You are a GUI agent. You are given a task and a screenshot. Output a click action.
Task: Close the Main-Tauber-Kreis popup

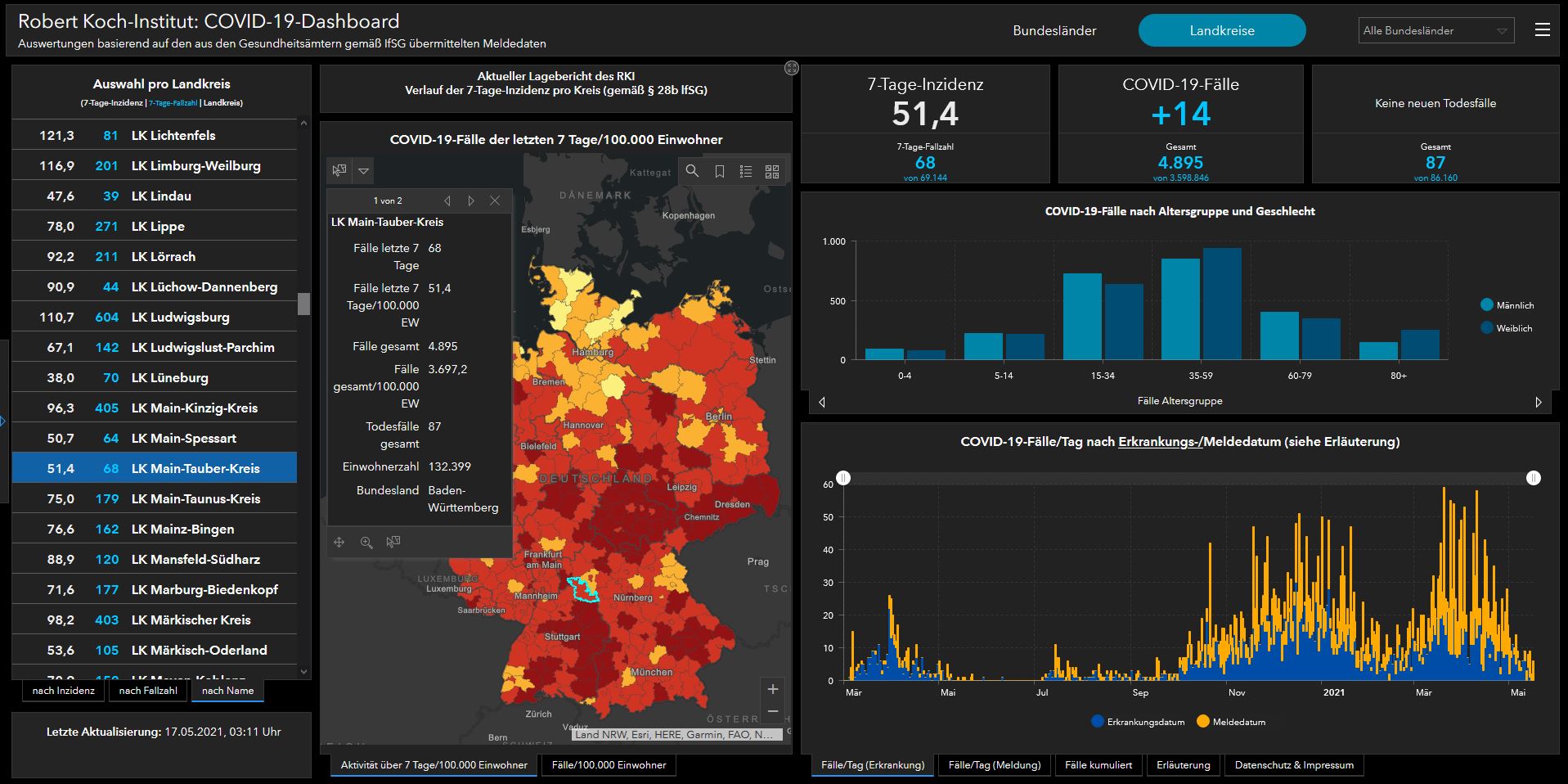coord(495,201)
